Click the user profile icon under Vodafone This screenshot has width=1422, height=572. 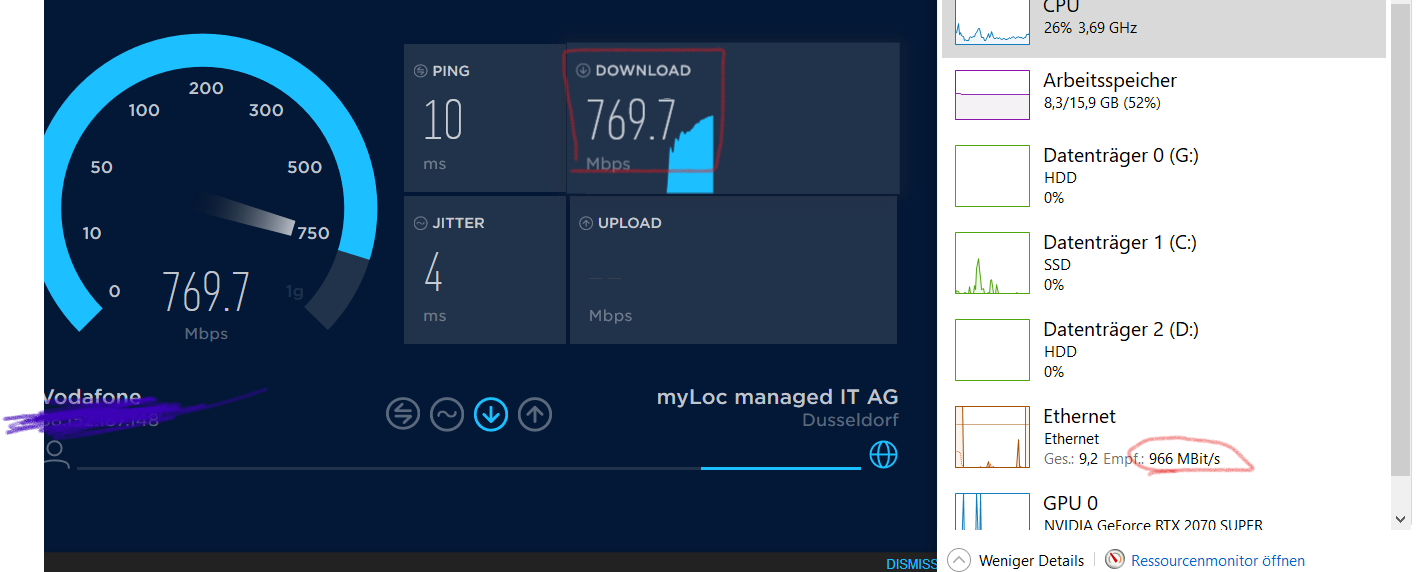pos(56,457)
